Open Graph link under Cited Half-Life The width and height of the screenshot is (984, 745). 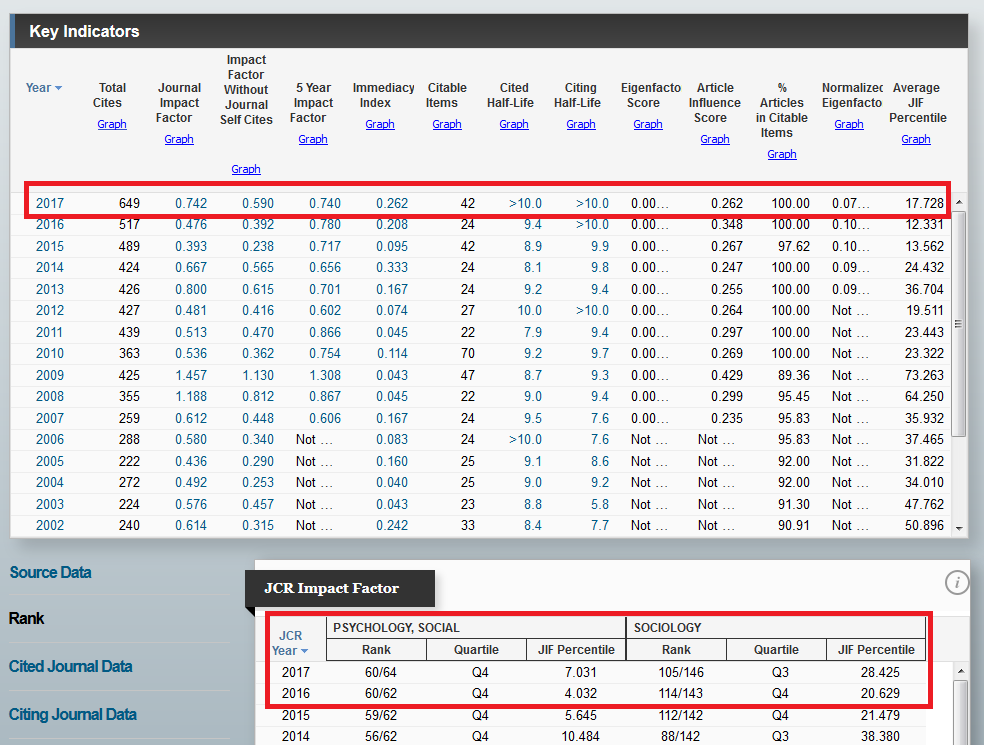click(514, 124)
